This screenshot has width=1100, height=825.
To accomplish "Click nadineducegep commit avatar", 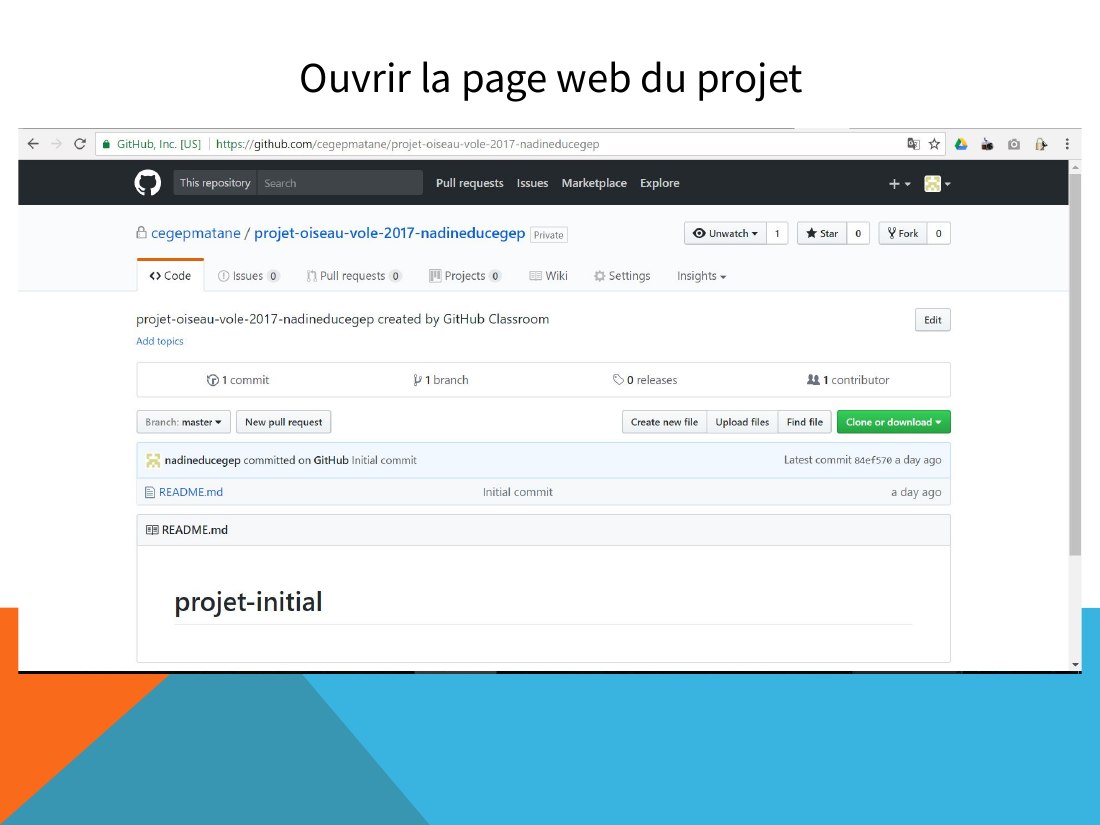I will click(x=153, y=460).
